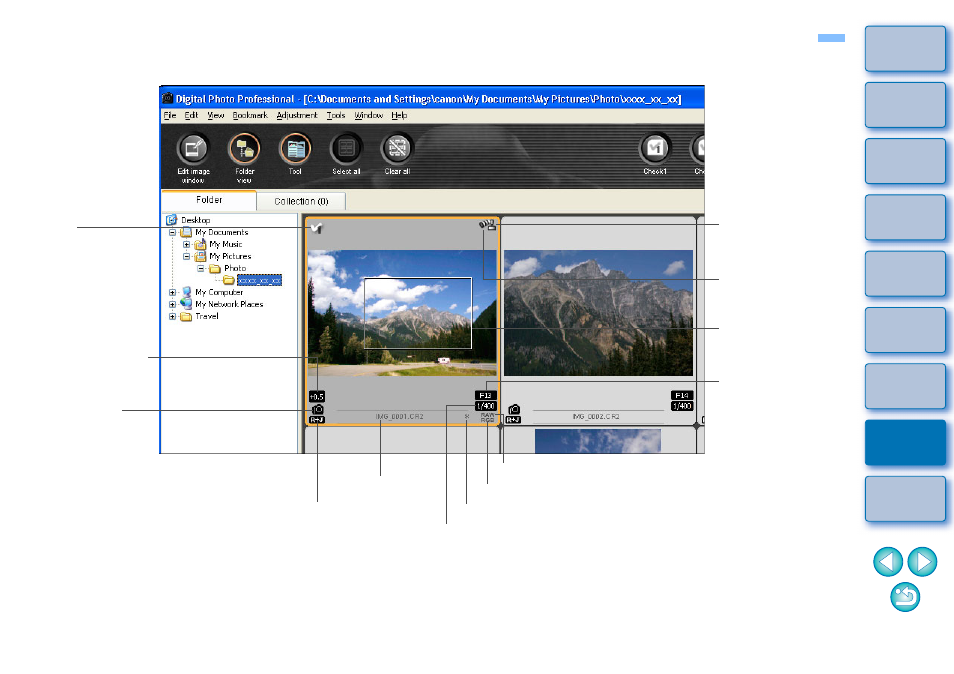The height and width of the screenshot is (674, 954).
Task: Select the highlighted xxxx_xx_xx folder
Action: tap(259, 280)
